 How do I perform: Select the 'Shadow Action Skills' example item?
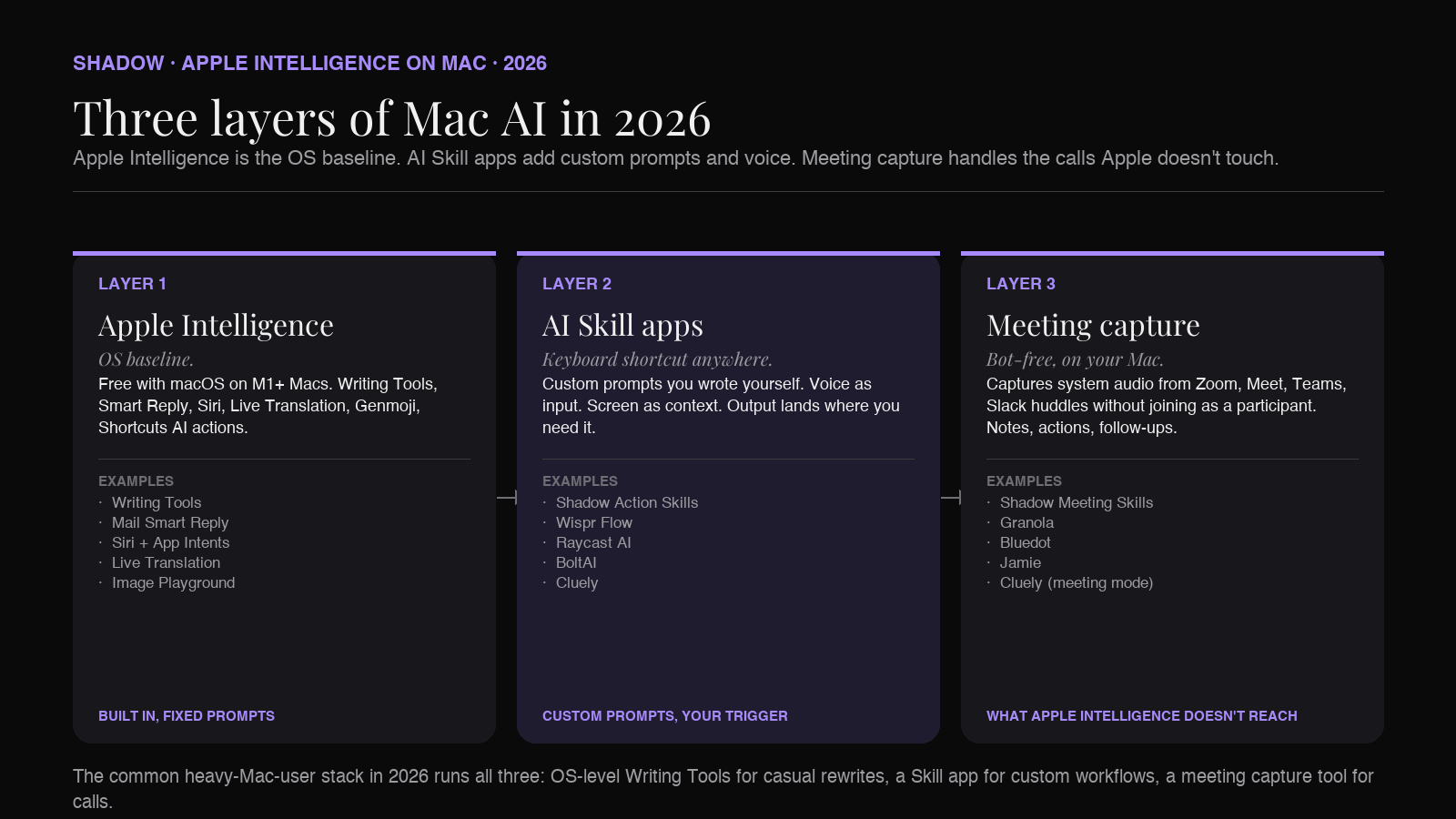pos(627,502)
